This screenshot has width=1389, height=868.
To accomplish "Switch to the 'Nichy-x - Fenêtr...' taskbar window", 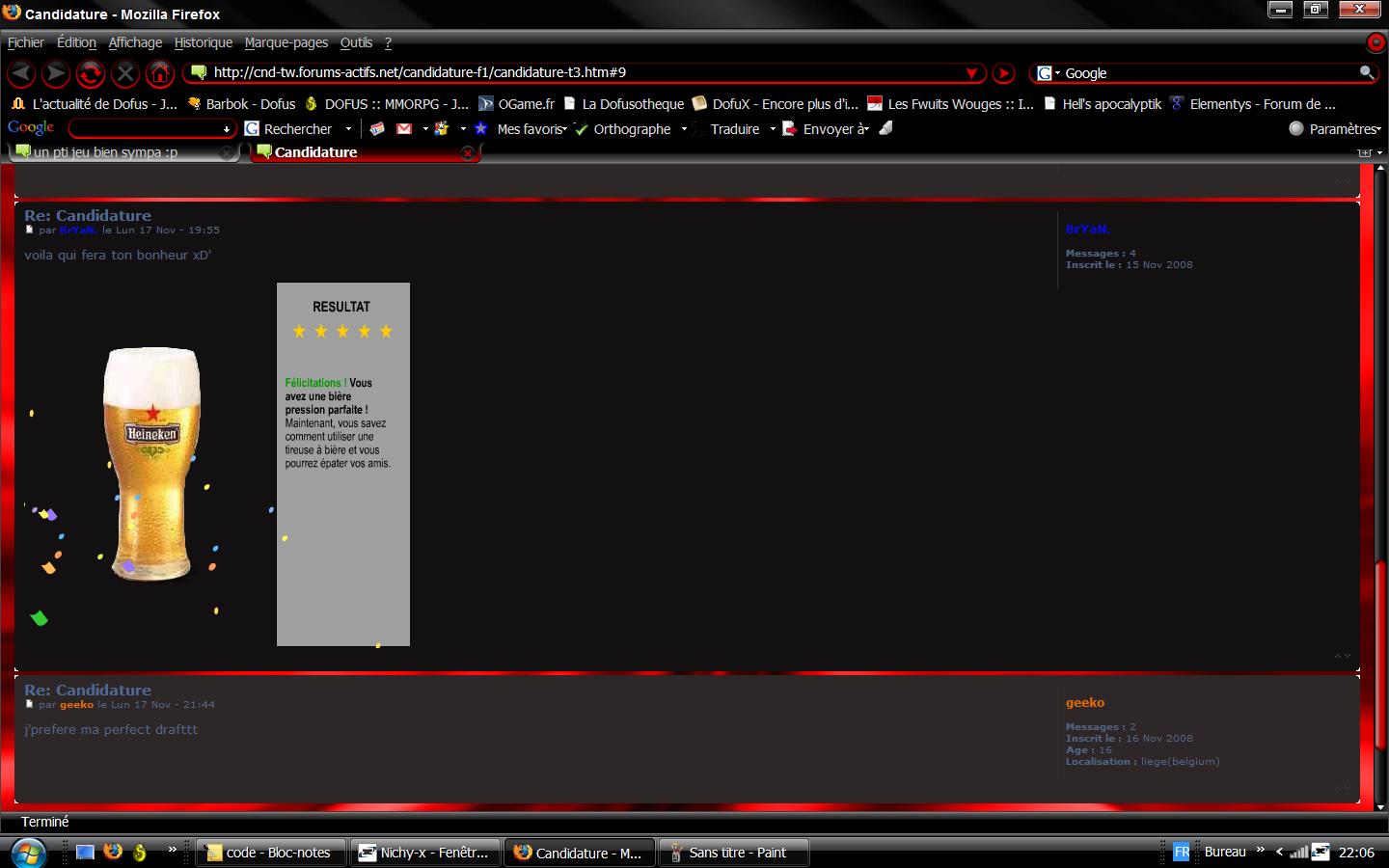I will click(424, 853).
